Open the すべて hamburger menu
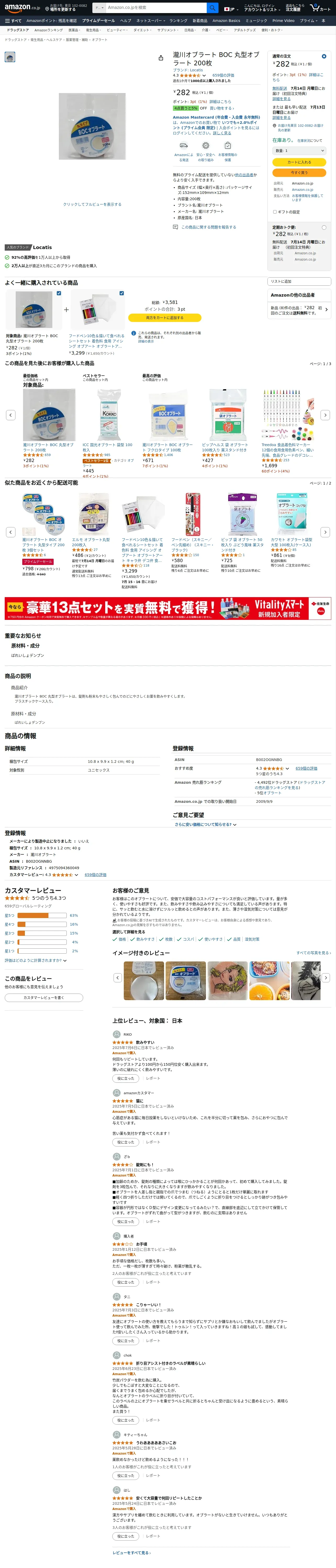 (13, 21)
